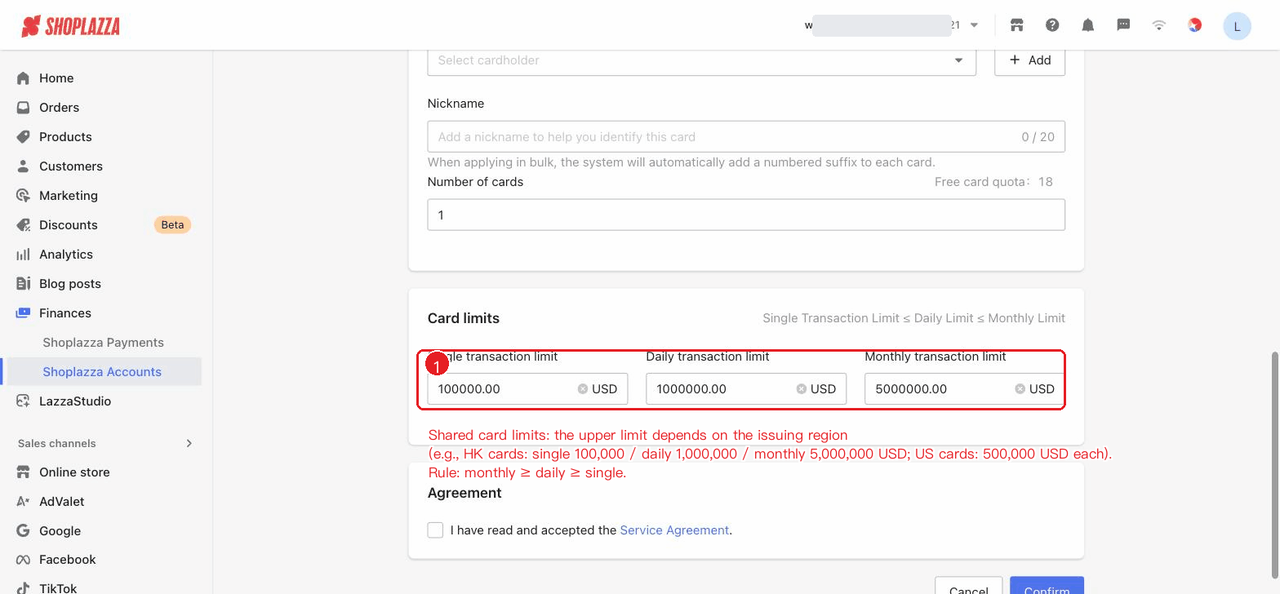The width and height of the screenshot is (1280, 594).
Task: Go to Home in sidebar
Action: pos(56,78)
